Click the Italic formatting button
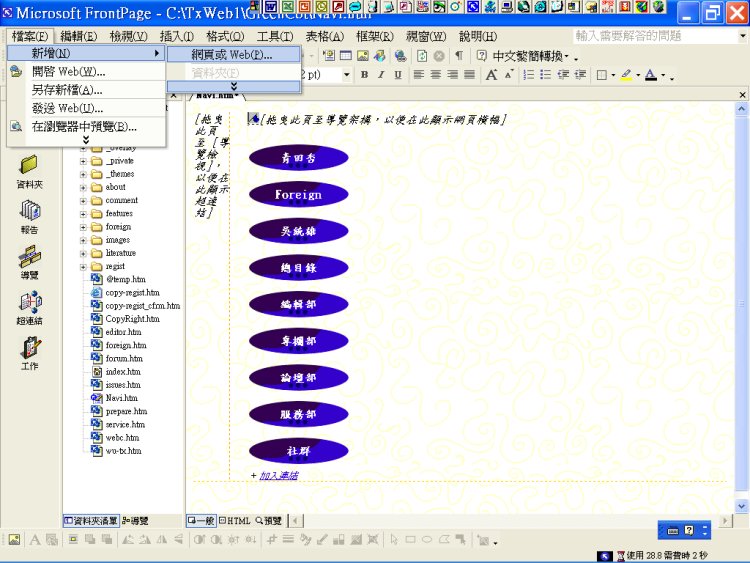Image resolution: width=750 pixels, height=563 pixels. pyautogui.click(x=381, y=75)
